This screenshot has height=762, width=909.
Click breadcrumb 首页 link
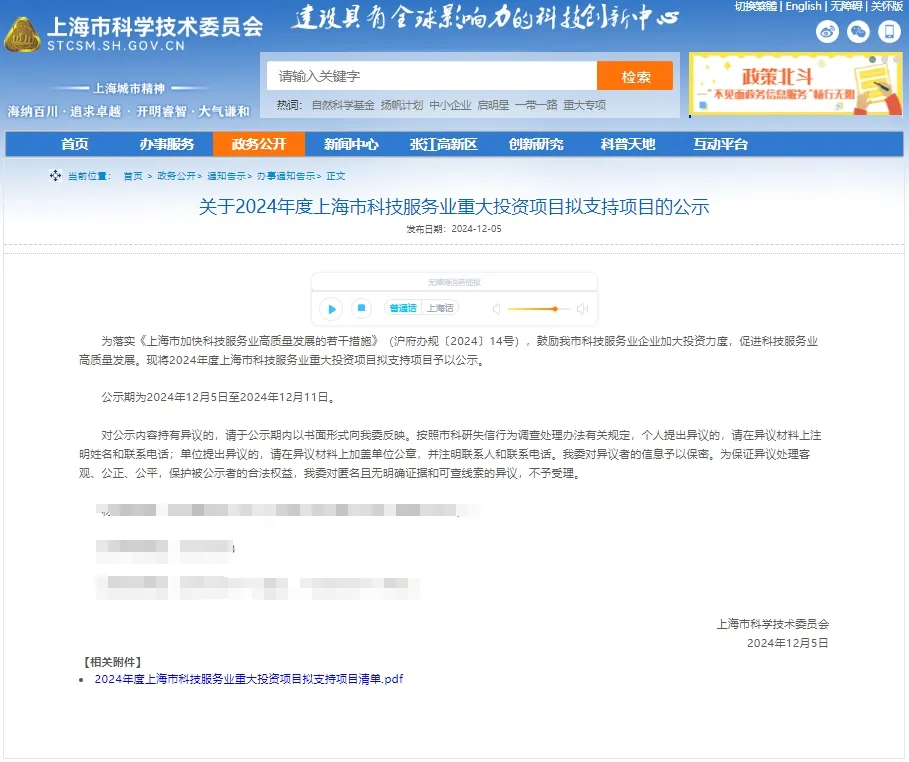pyautogui.click(x=133, y=176)
